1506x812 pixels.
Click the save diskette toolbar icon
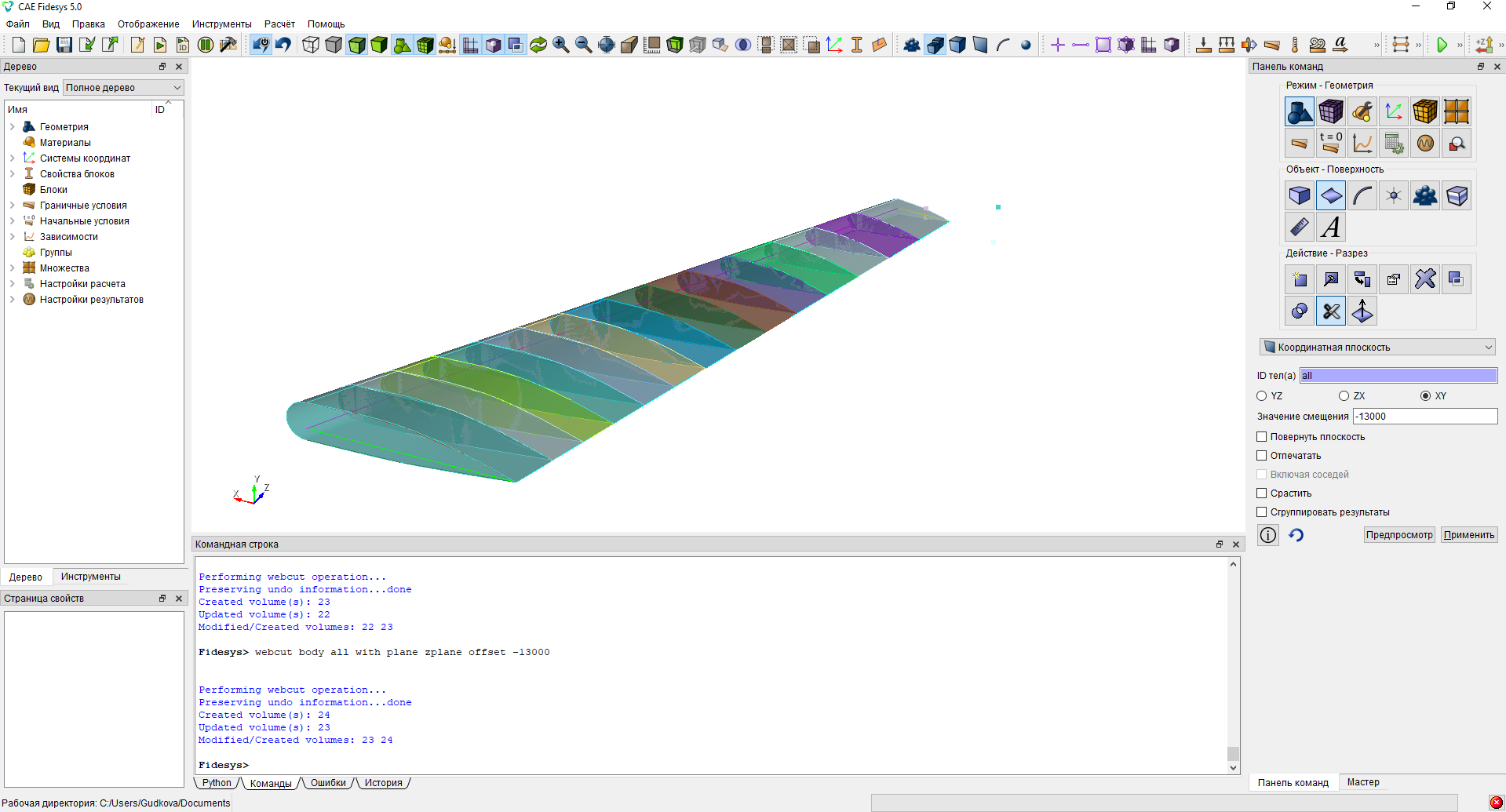(x=64, y=45)
